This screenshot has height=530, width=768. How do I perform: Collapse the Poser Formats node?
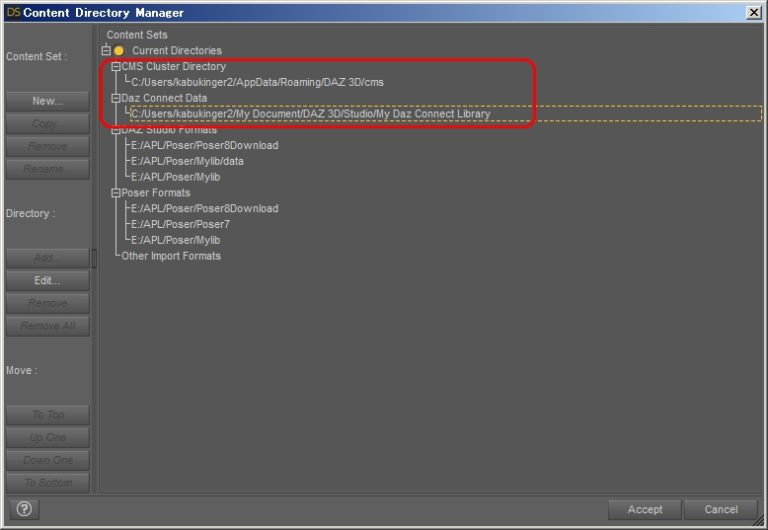(x=116, y=193)
